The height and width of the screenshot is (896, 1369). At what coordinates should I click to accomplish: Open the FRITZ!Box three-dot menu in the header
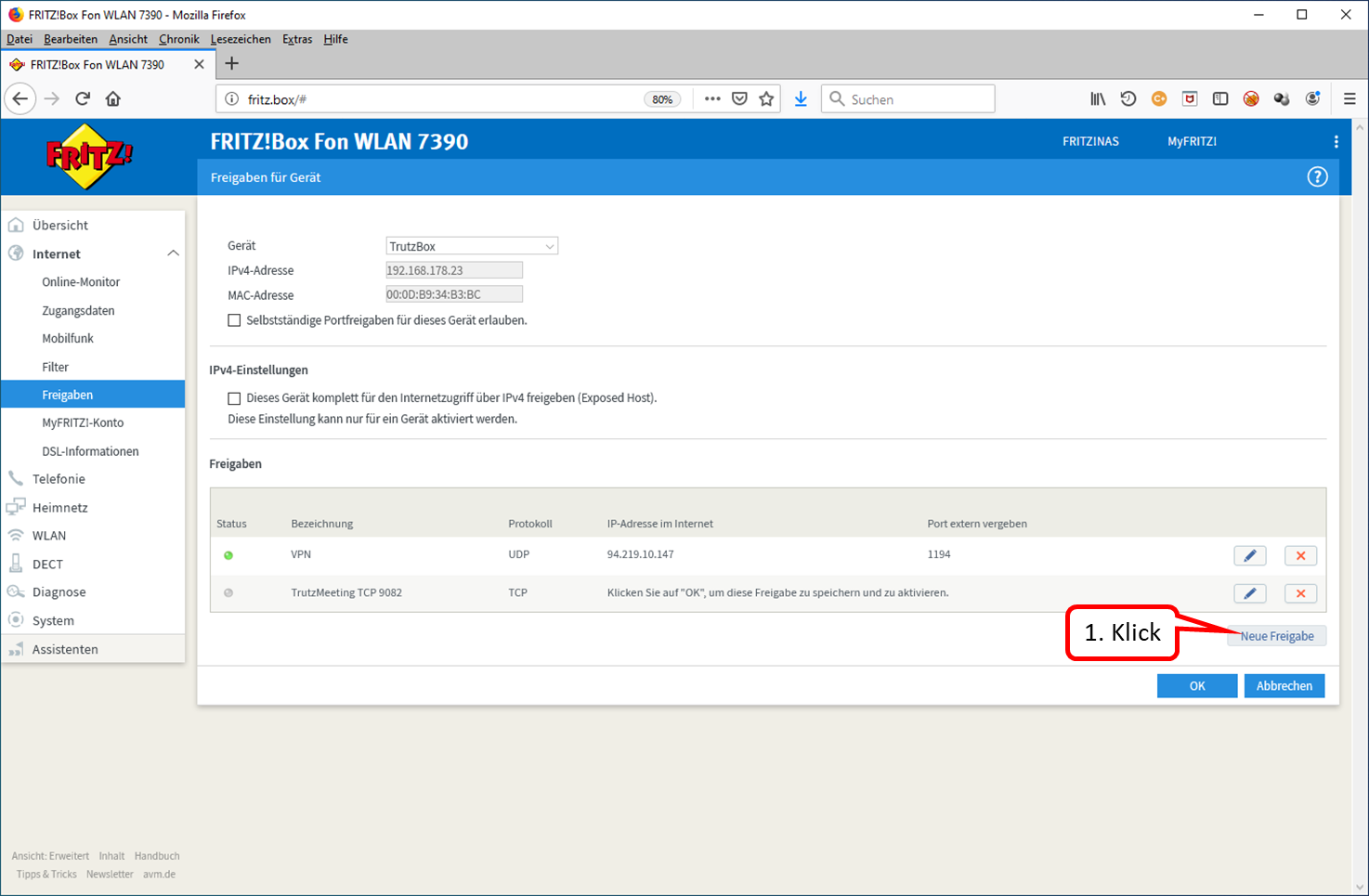coord(1336,141)
